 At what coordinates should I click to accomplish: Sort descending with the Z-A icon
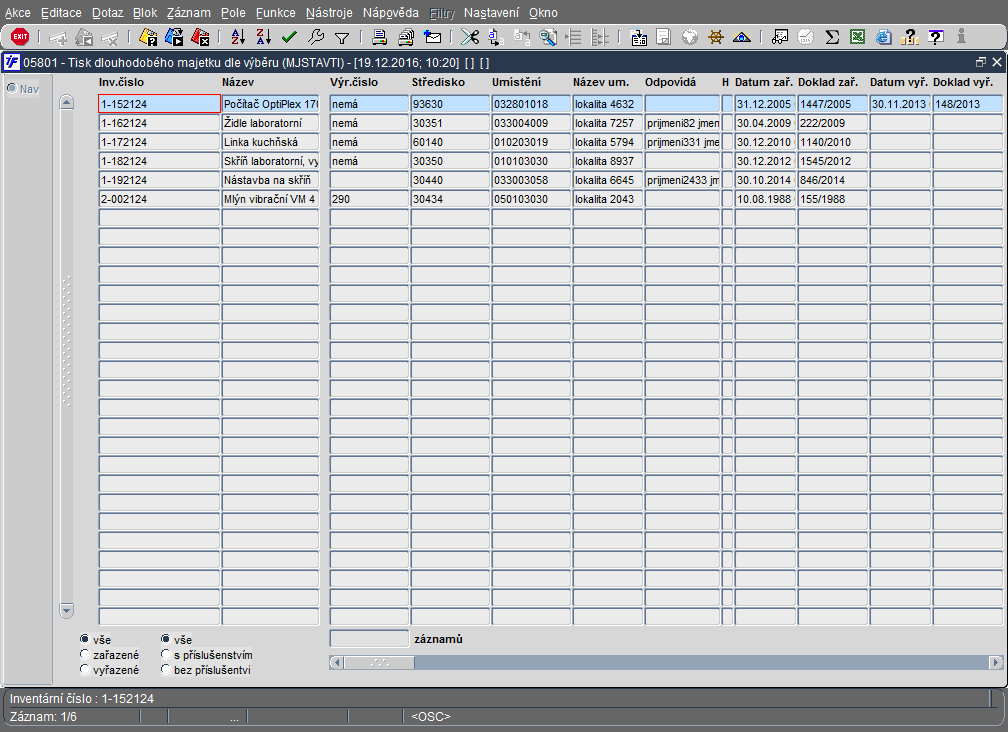click(264, 37)
